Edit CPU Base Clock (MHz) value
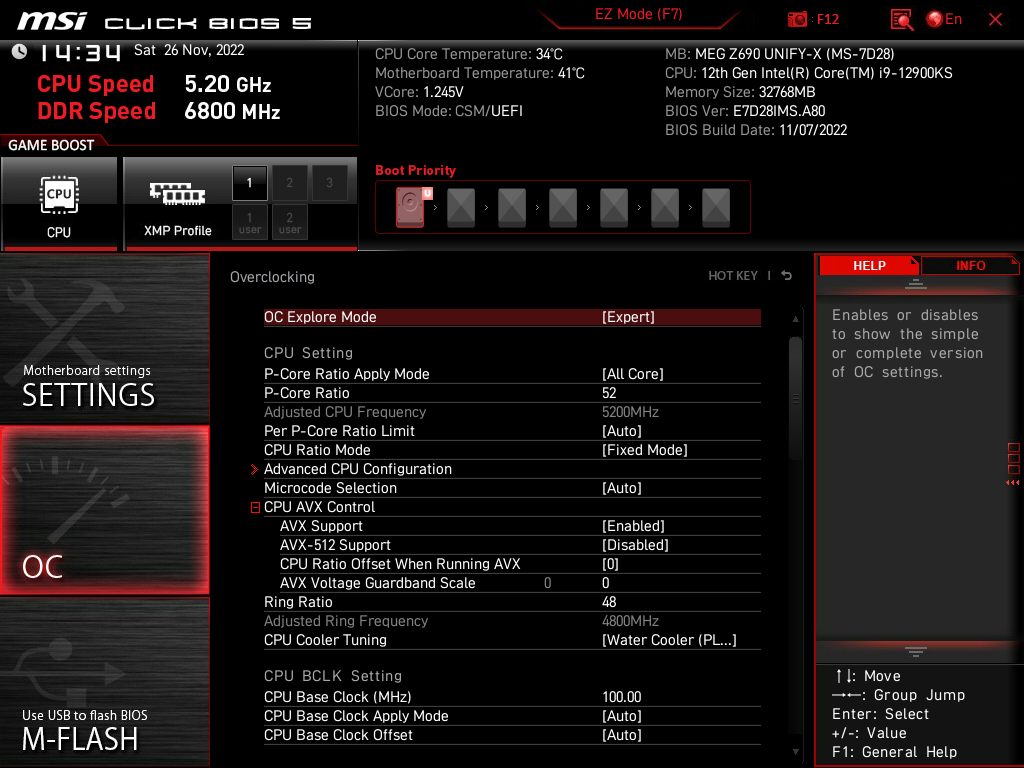Viewport: 1024px width, 768px height. [512, 697]
